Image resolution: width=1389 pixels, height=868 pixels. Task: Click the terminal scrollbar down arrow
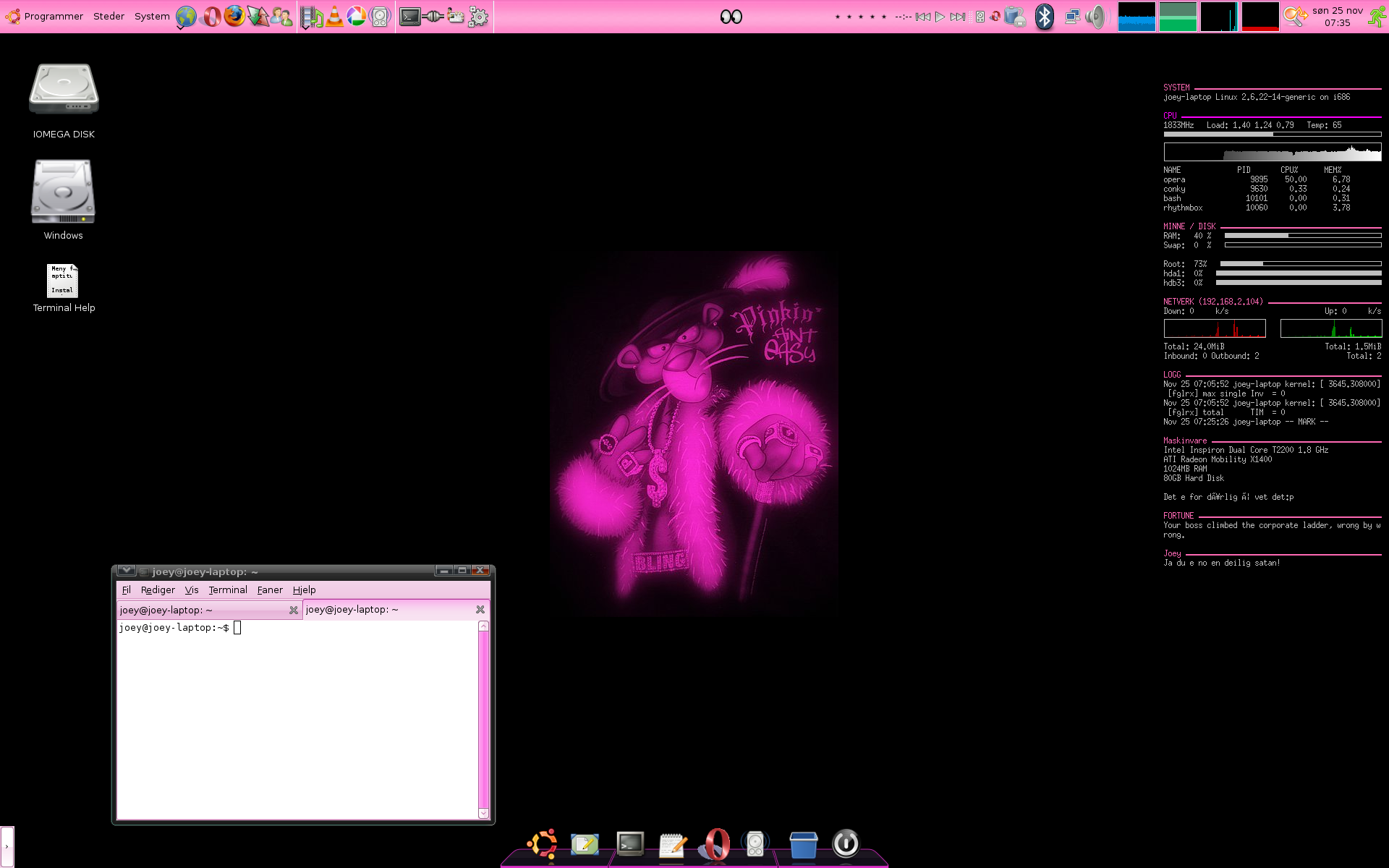tap(483, 814)
